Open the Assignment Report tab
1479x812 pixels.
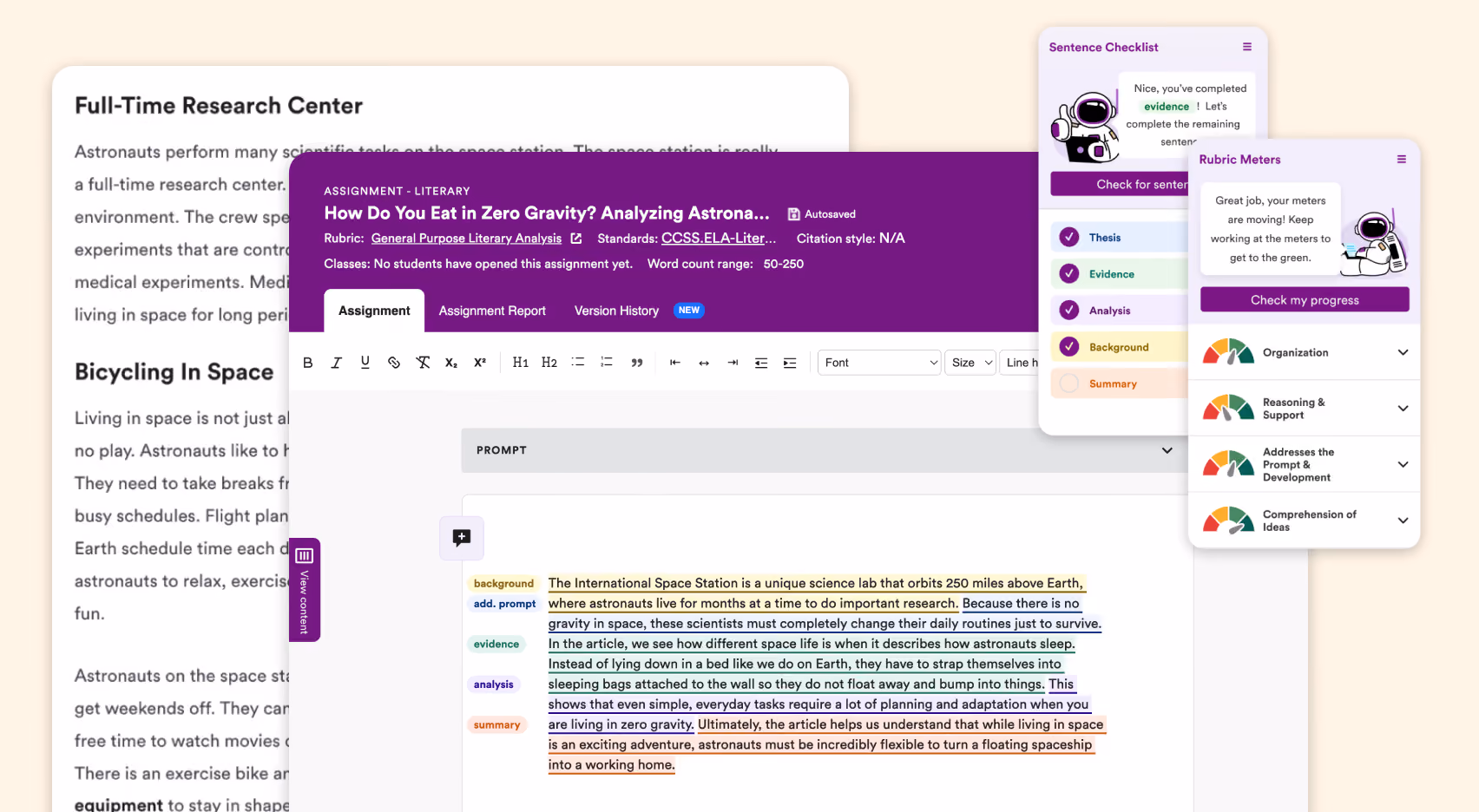492,311
